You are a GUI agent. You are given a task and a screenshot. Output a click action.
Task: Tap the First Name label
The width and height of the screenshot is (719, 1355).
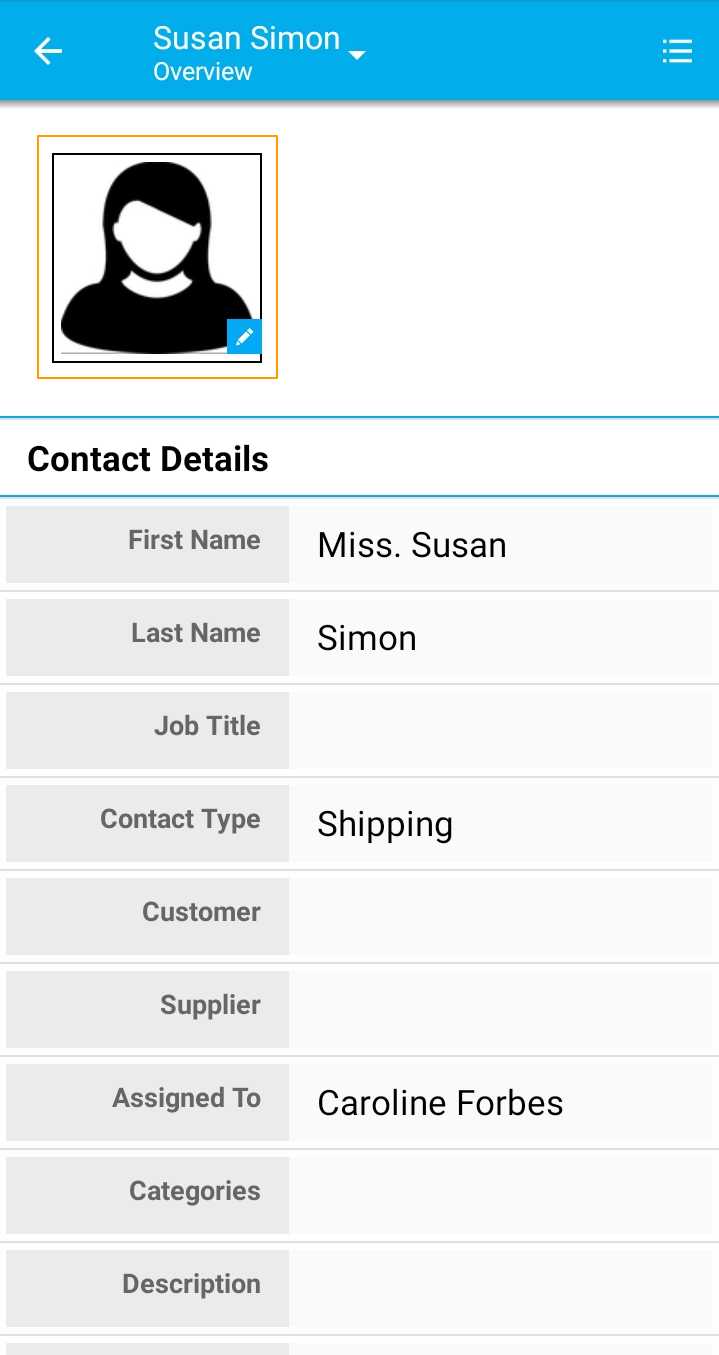tap(194, 541)
